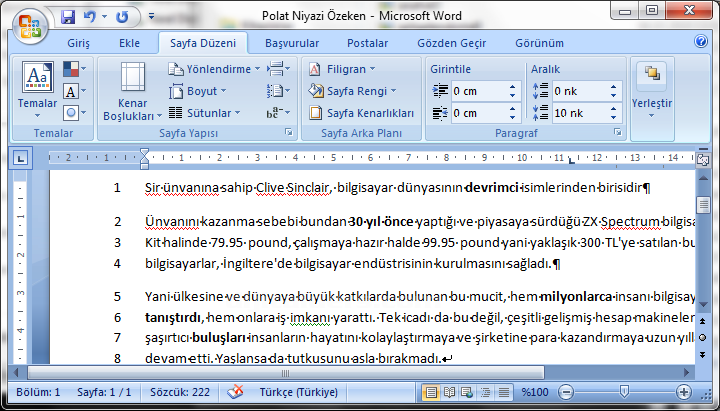Image resolution: width=720 pixels, height=411 pixels.
Task: Expand the Sayfa Rengi dropdown
Action: 353,91
